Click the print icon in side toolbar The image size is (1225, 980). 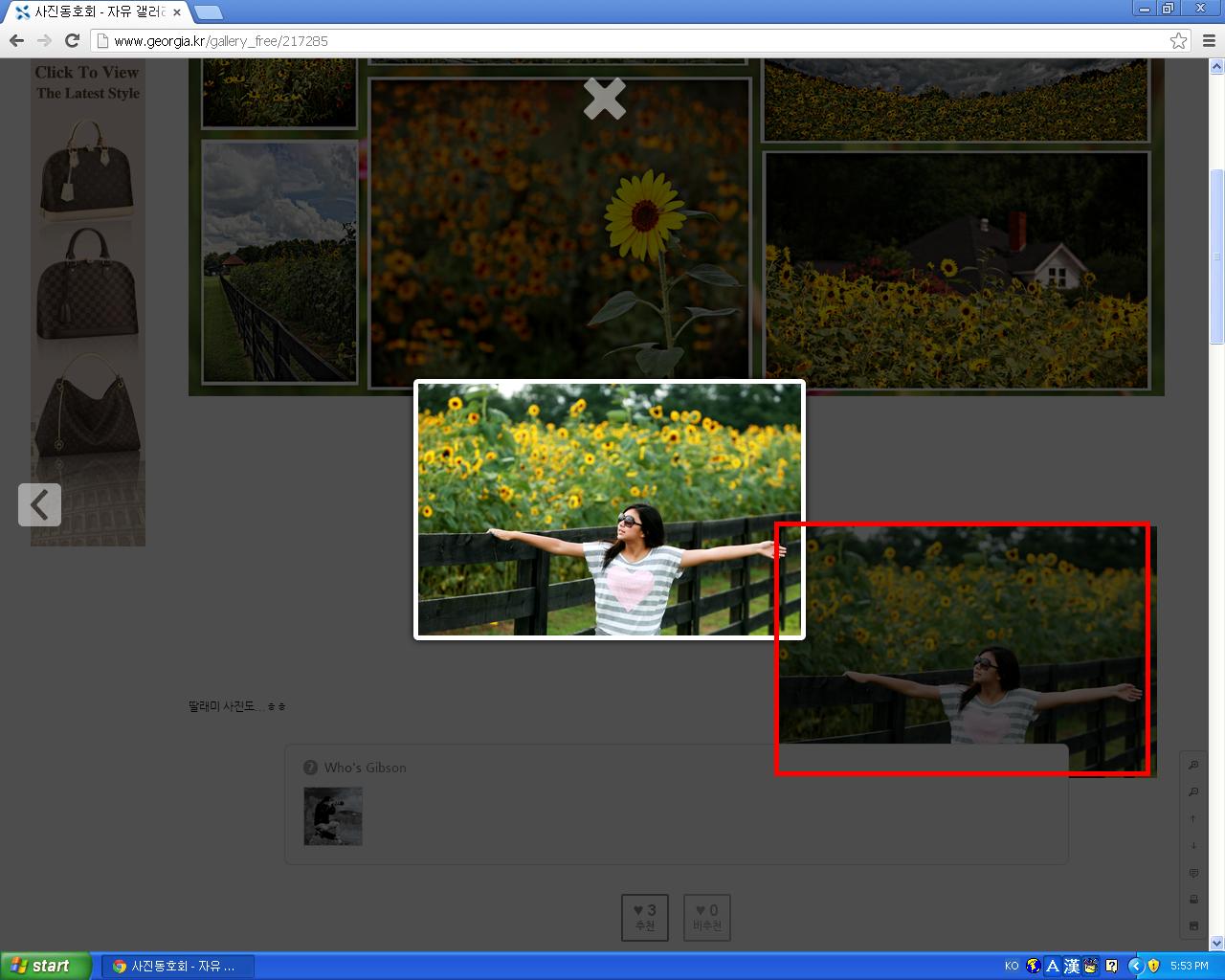[x=1193, y=900]
